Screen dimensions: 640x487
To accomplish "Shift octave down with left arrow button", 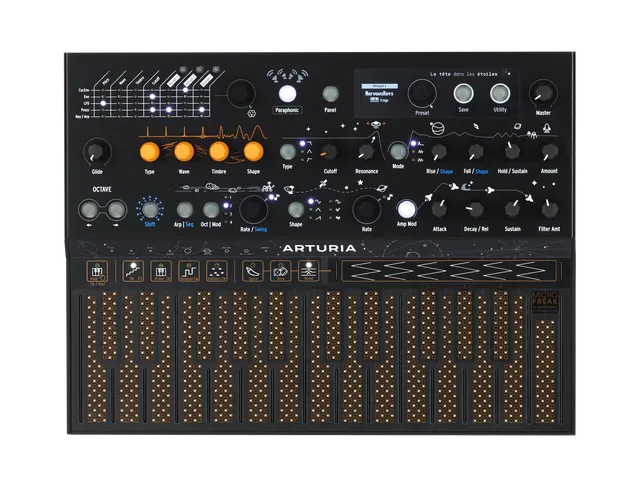I will pyautogui.click(x=89, y=210).
